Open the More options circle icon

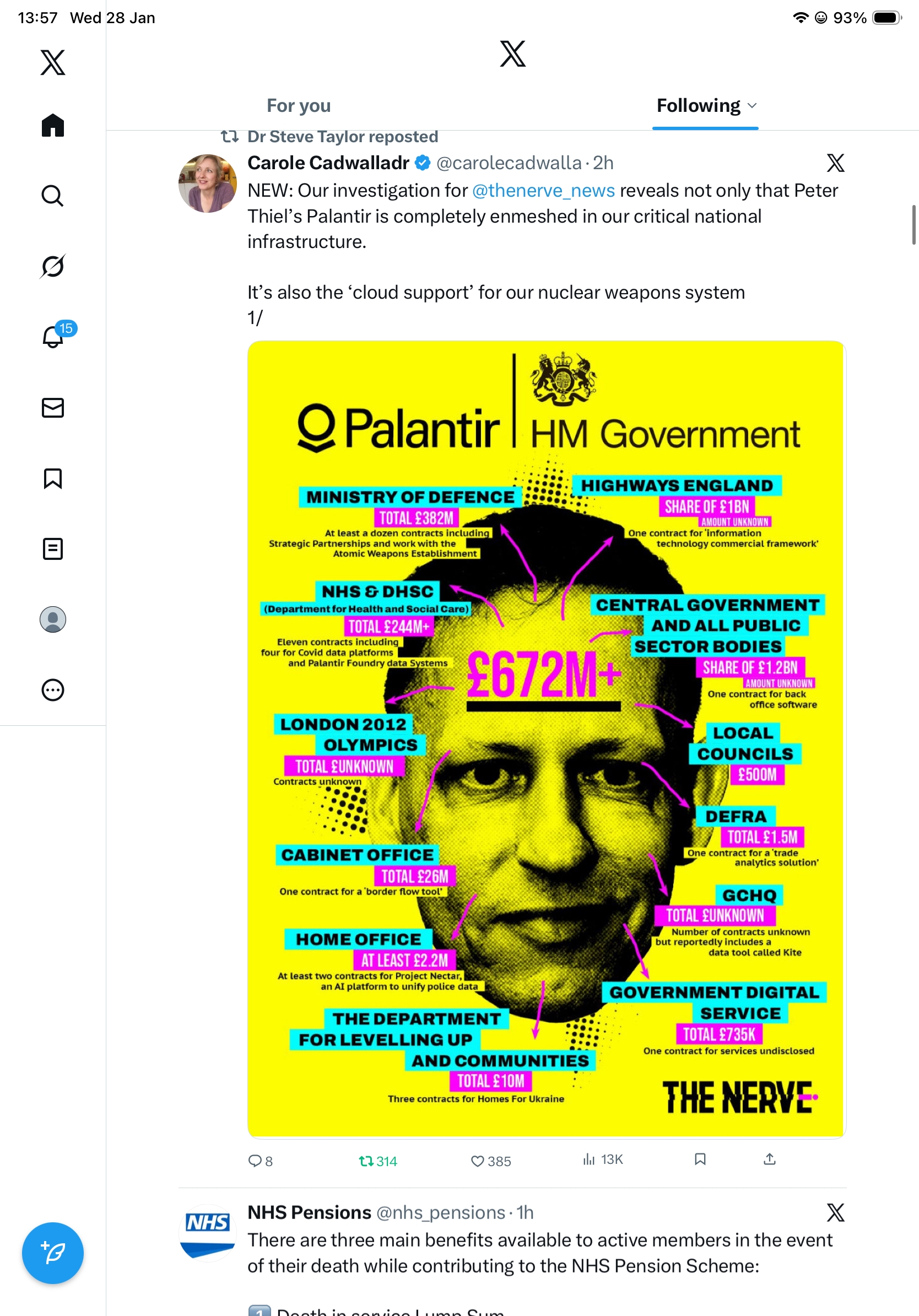pyautogui.click(x=53, y=689)
